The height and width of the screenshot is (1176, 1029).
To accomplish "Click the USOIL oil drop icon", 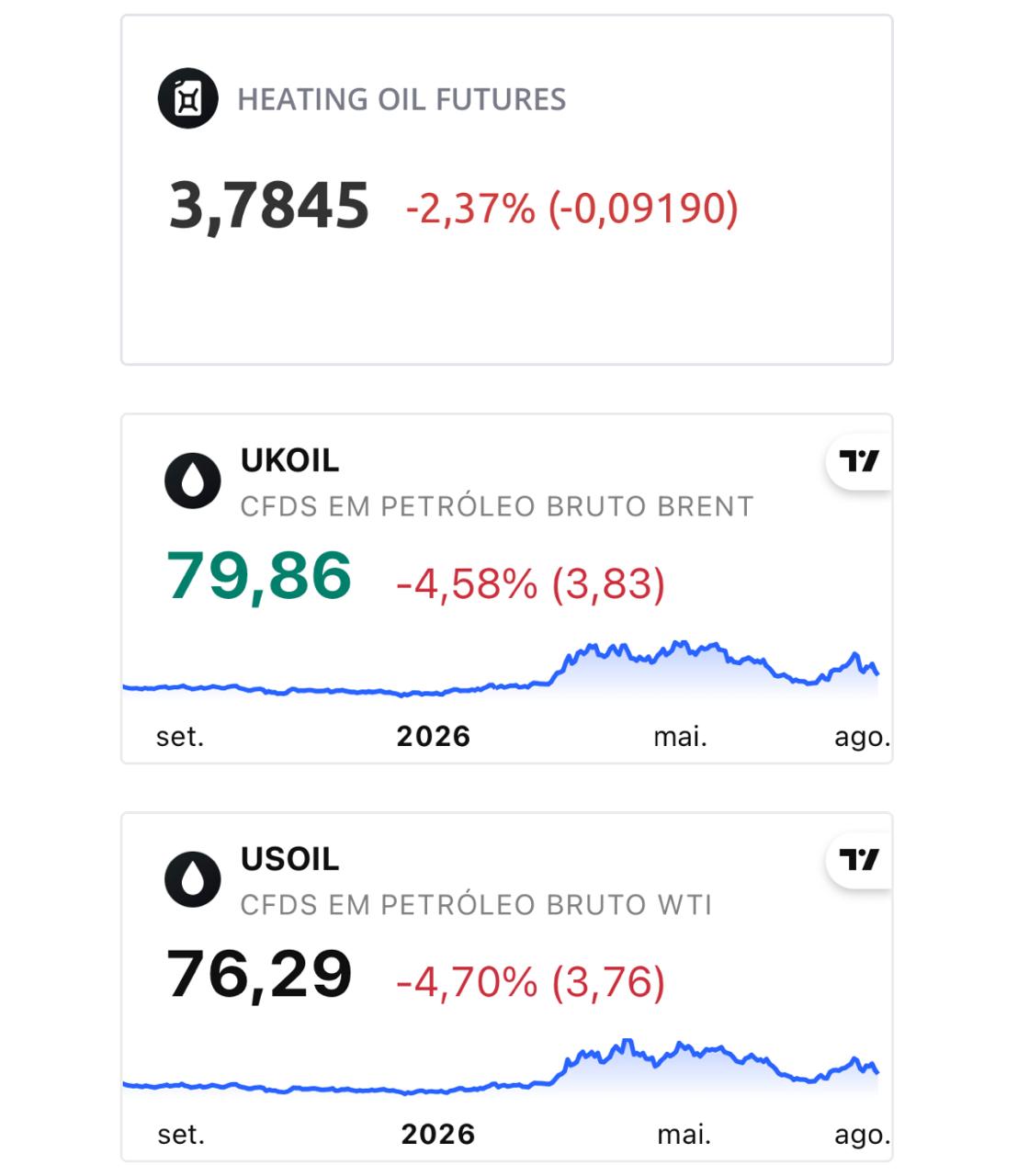I will [193, 879].
